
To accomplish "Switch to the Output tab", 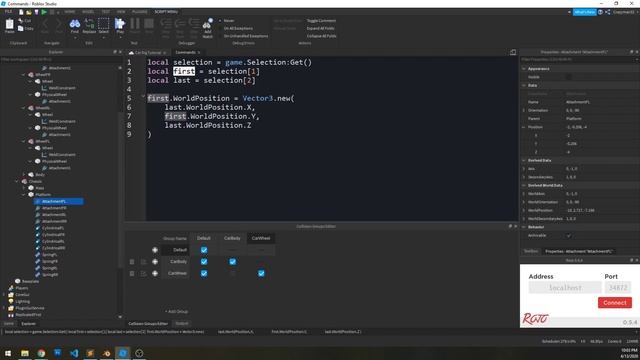I will coord(182,324).
